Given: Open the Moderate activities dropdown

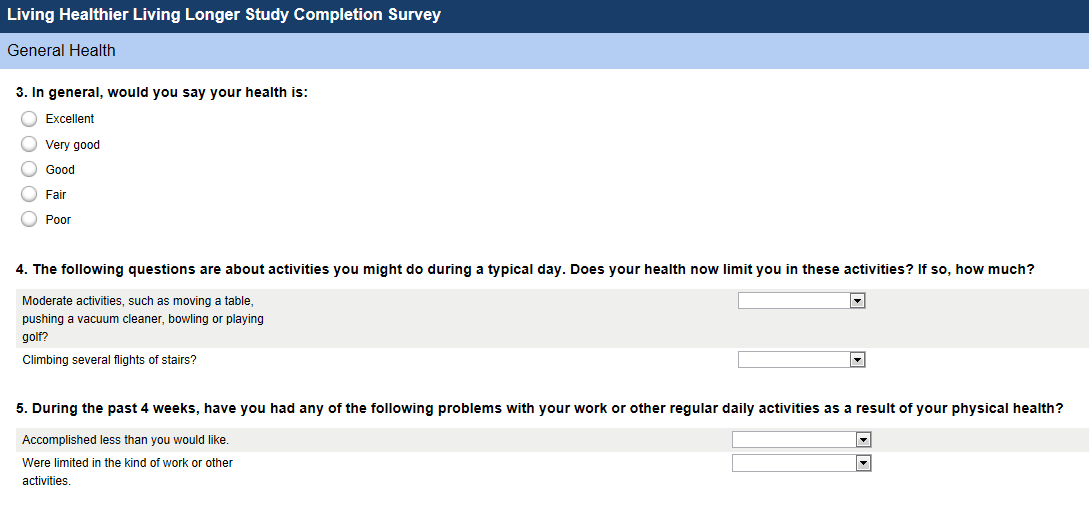Looking at the screenshot, I should 801,301.
